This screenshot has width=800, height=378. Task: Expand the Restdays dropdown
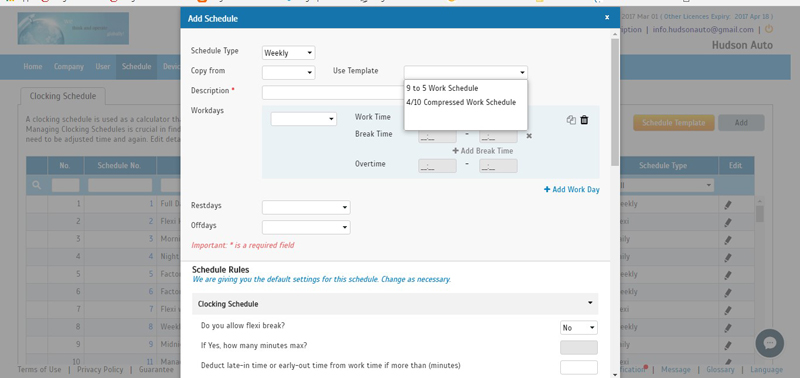306,208
